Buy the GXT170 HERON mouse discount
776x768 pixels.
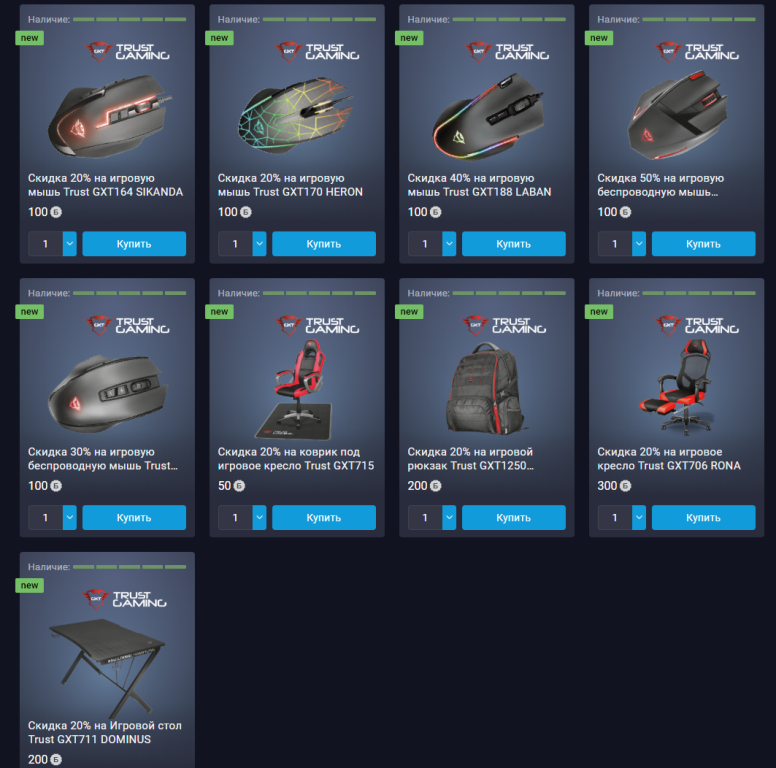click(x=324, y=244)
